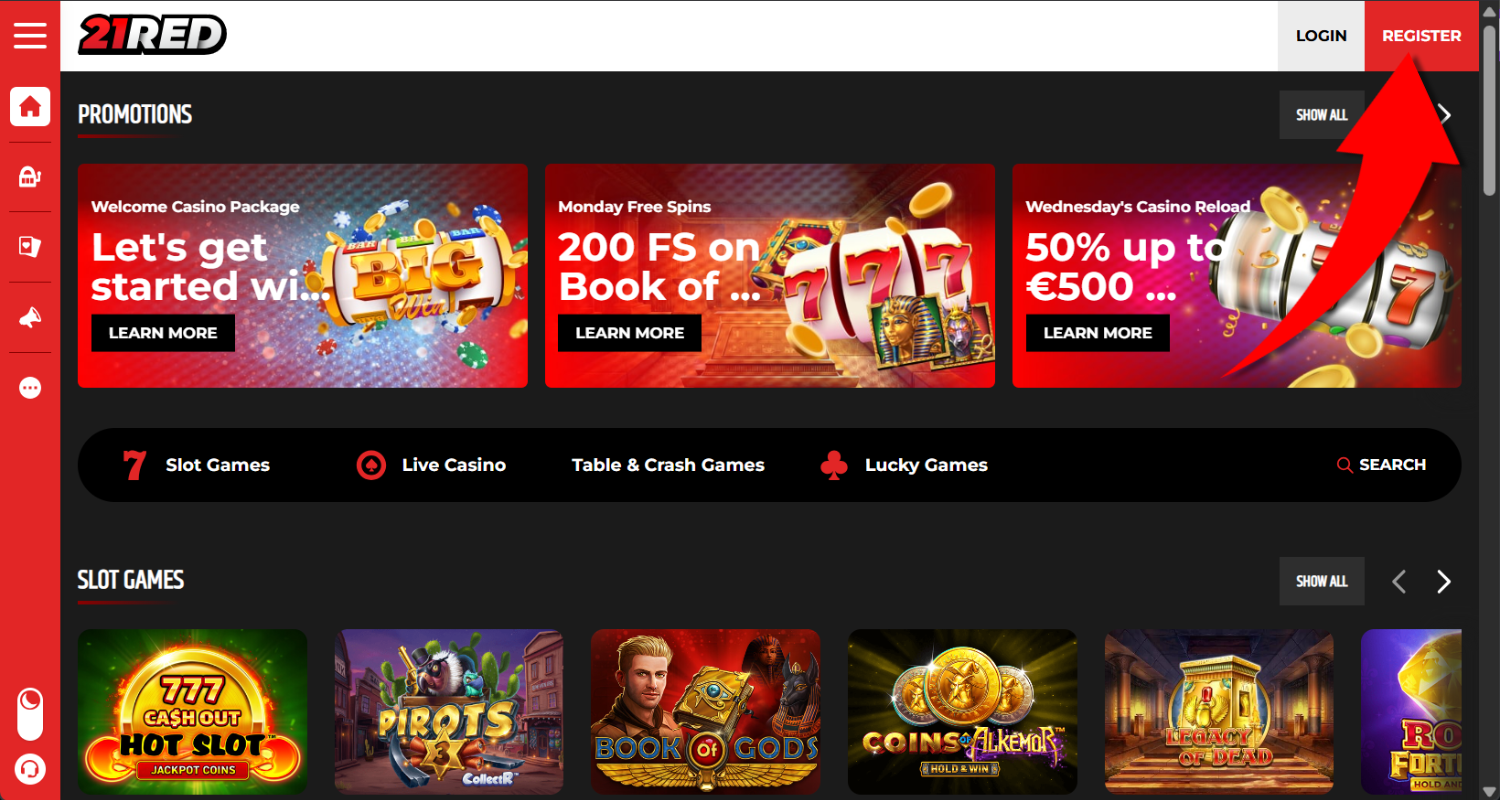Open the slot machine sidebar icon
The width and height of the screenshot is (1500, 800).
pyautogui.click(x=30, y=177)
